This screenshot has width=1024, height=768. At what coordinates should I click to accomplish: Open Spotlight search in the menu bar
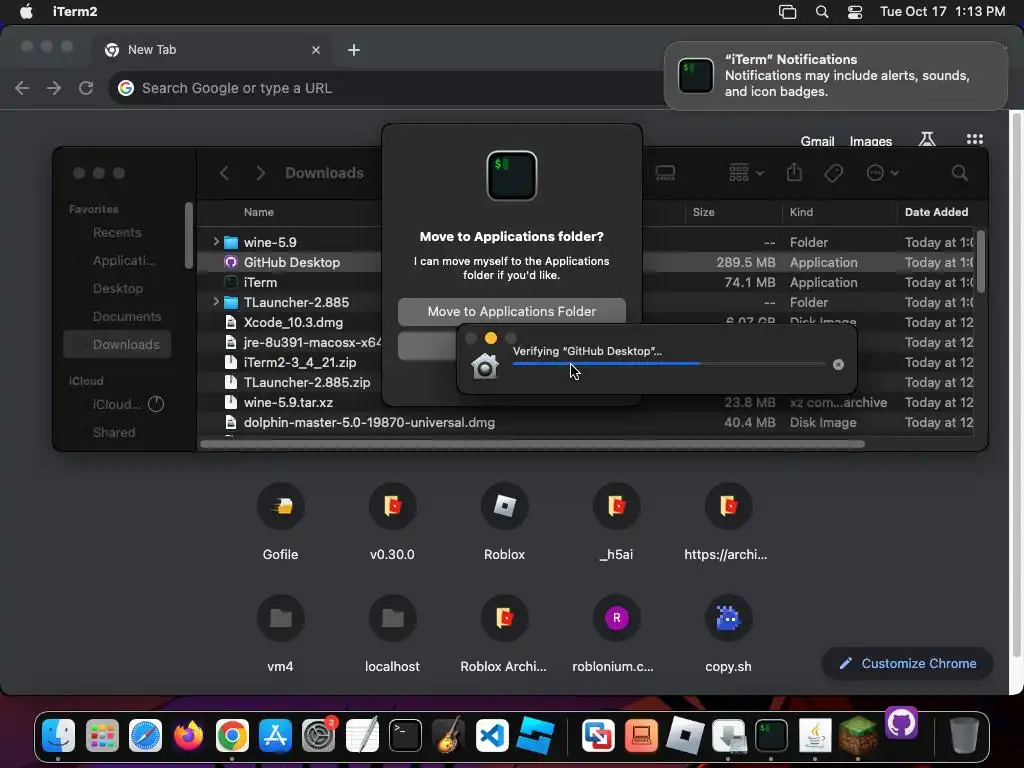click(x=822, y=12)
